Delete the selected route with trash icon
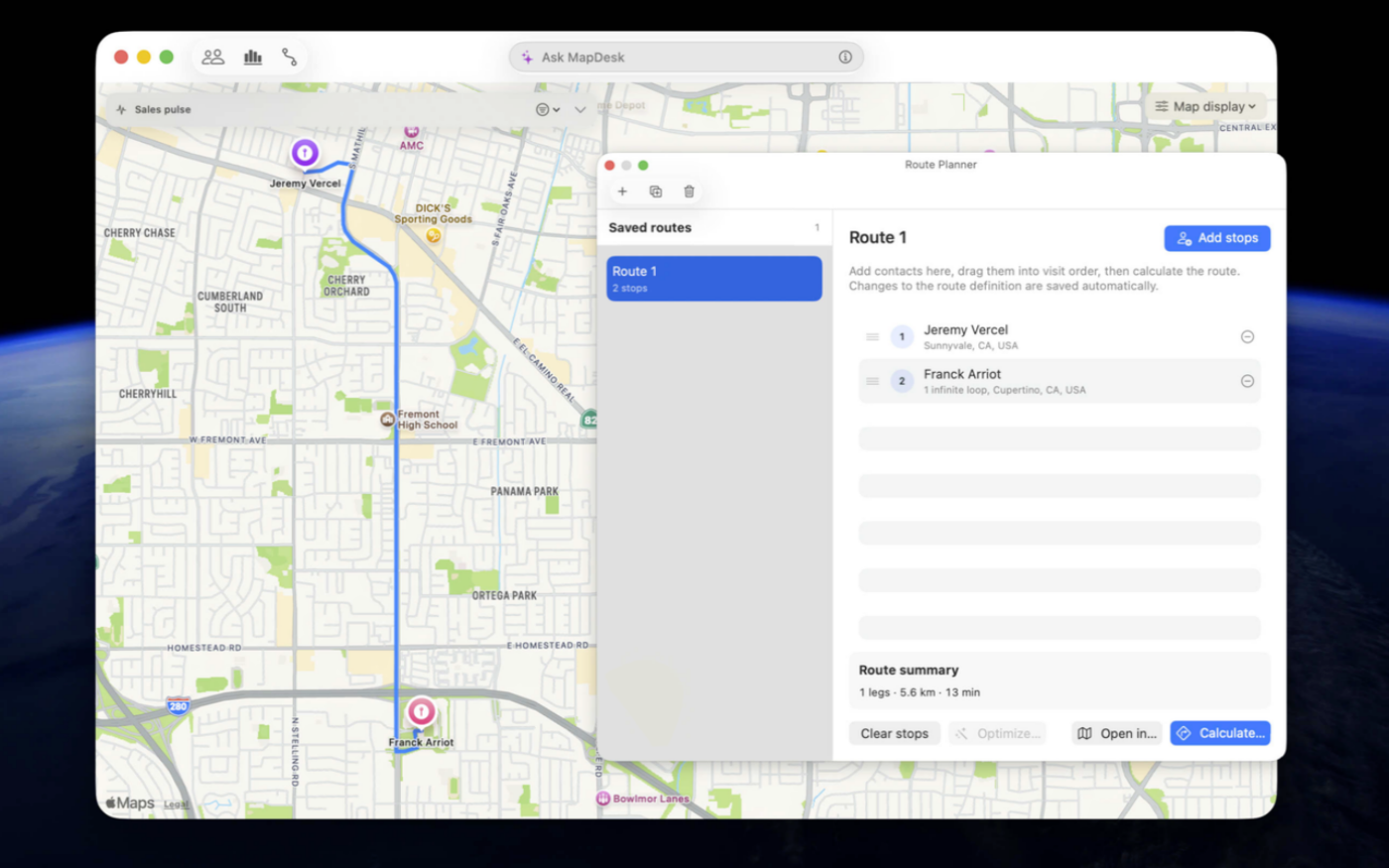This screenshot has height=868, width=1389. [x=689, y=191]
